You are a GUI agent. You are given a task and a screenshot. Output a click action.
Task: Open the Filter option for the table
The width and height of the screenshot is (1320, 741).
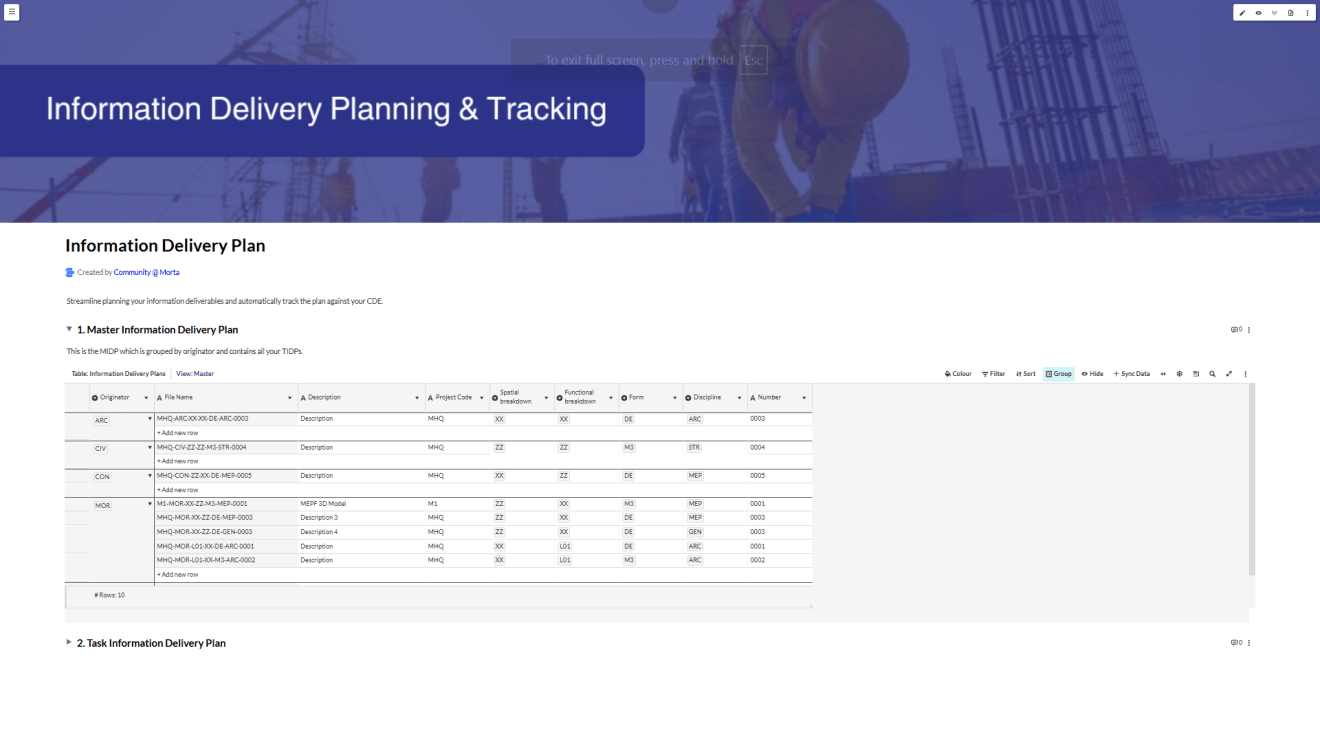993,374
